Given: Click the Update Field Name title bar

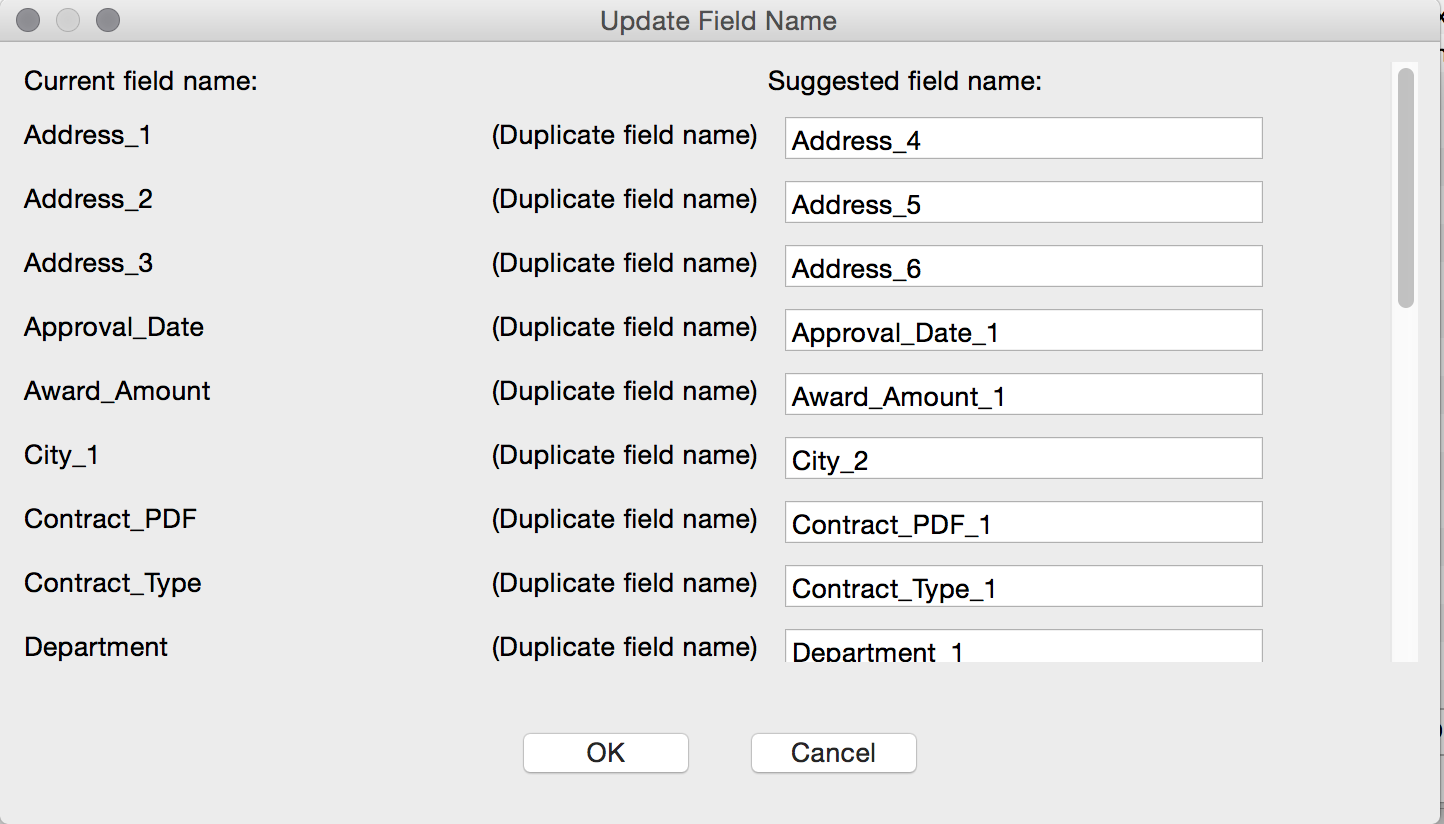Looking at the screenshot, I should [717, 20].
